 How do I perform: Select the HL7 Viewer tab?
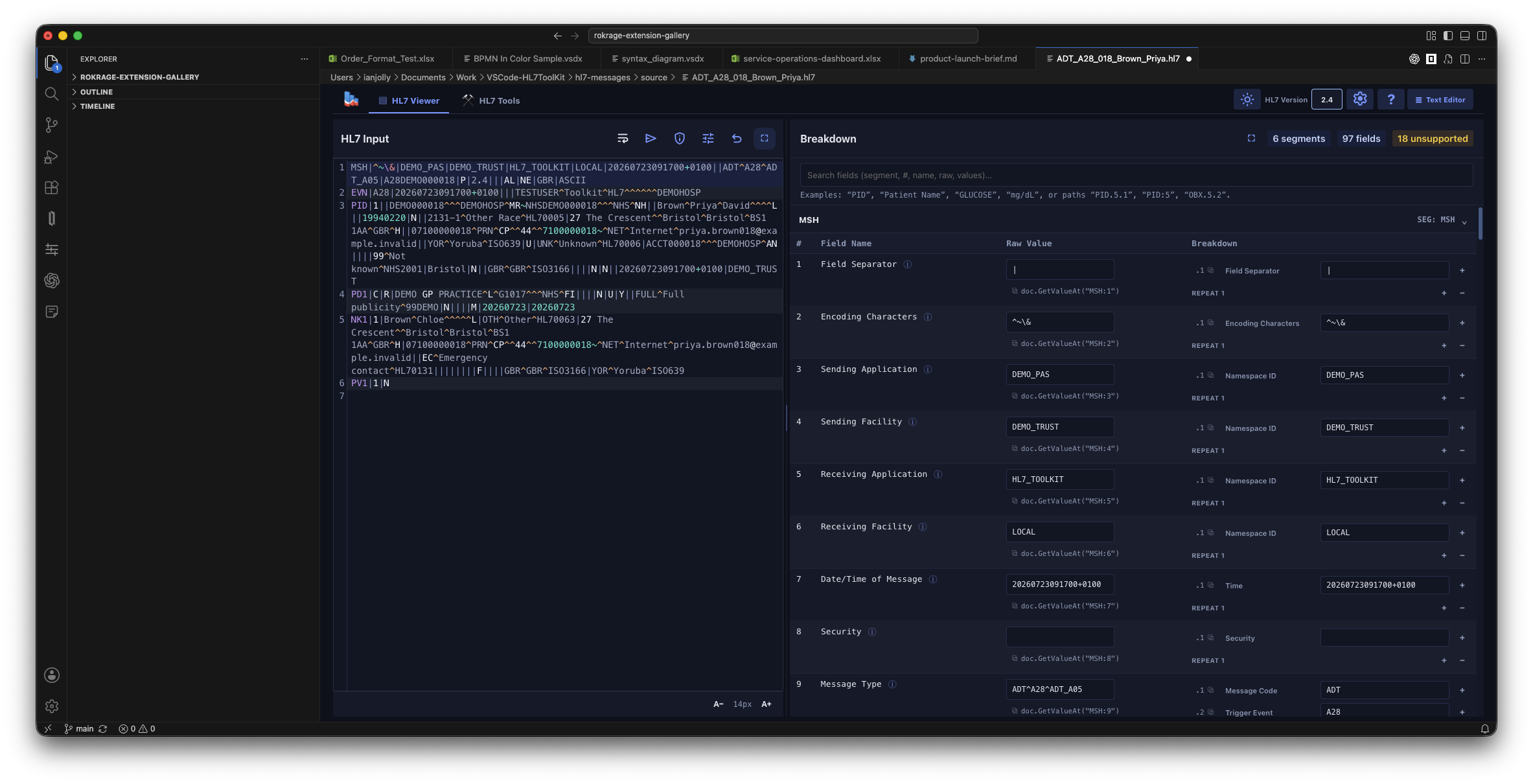pyautogui.click(x=409, y=100)
